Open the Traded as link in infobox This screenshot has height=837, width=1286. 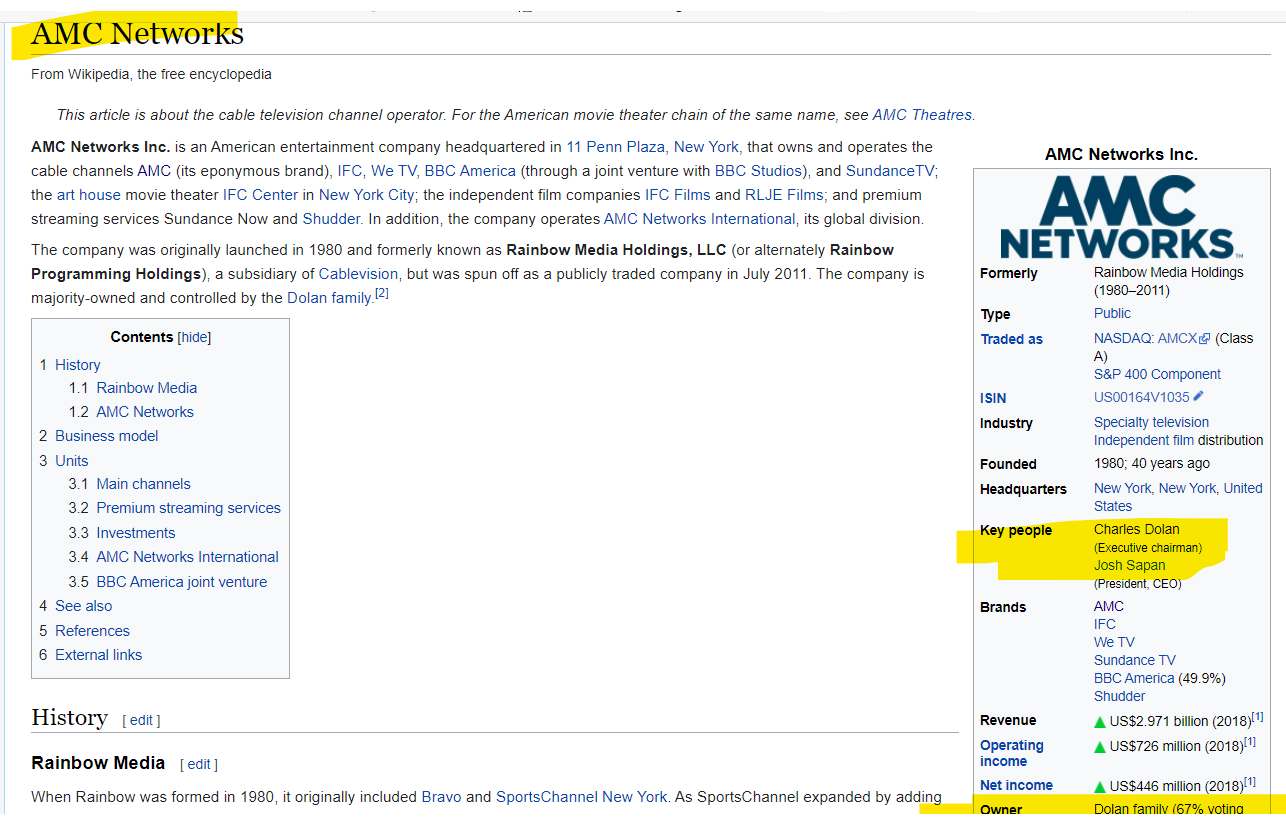point(1011,339)
